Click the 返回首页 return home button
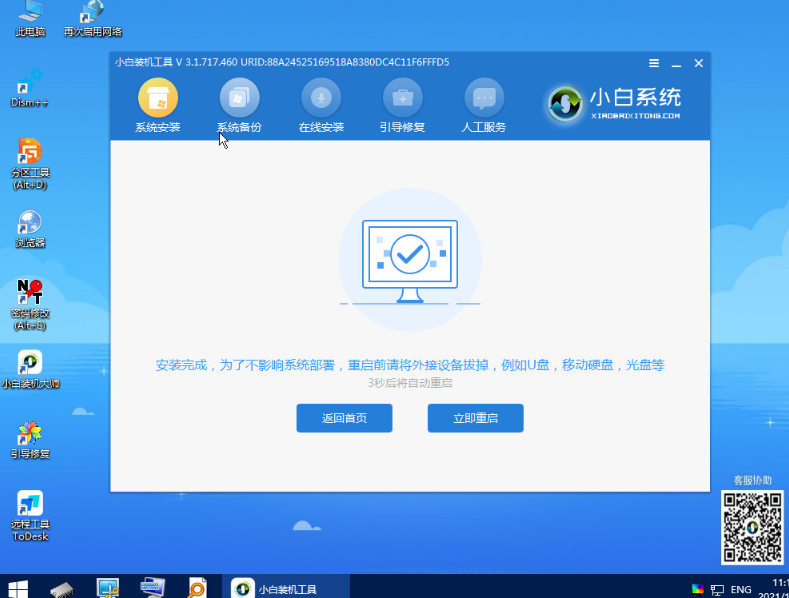 [344, 418]
